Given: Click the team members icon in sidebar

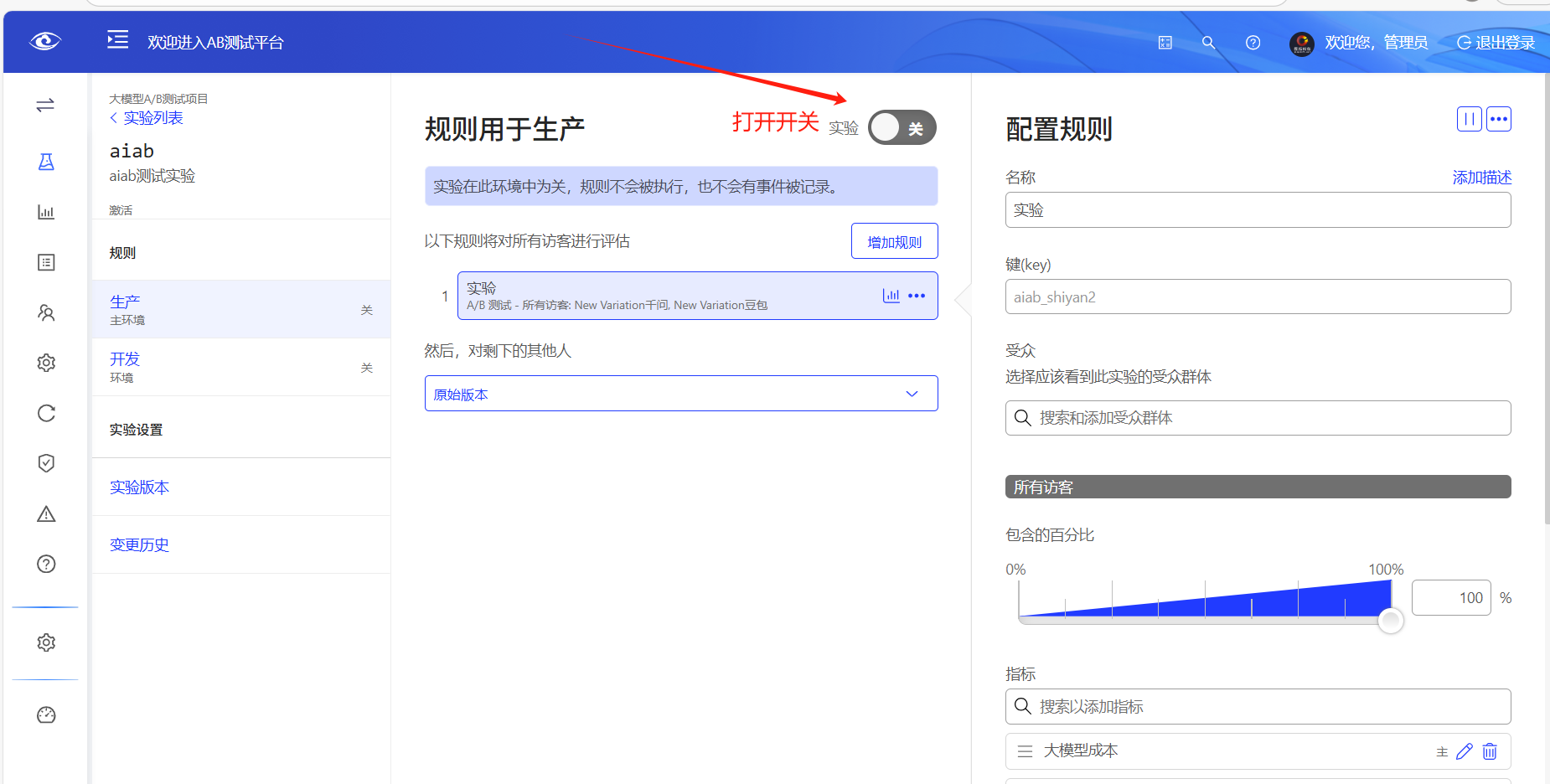Looking at the screenshot, I should tap(46, 312).
